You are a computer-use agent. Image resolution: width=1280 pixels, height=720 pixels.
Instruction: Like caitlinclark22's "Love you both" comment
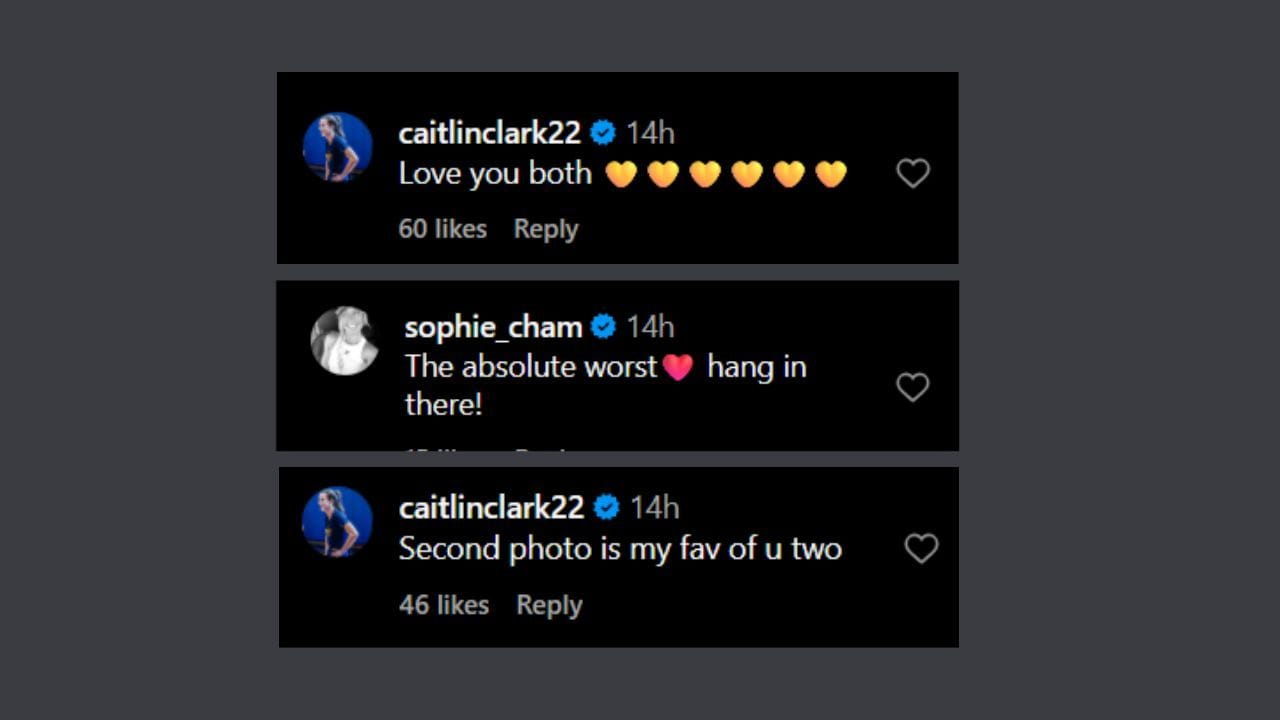click(x=913, y=173)
